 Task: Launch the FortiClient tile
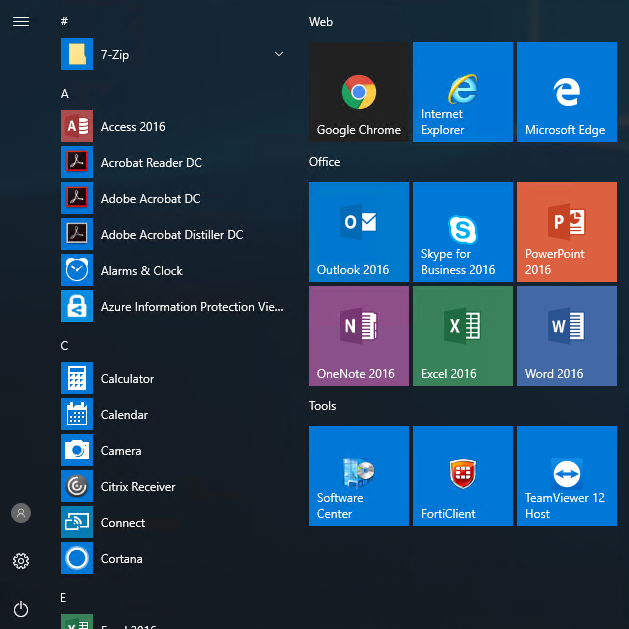tap(462, 476)
